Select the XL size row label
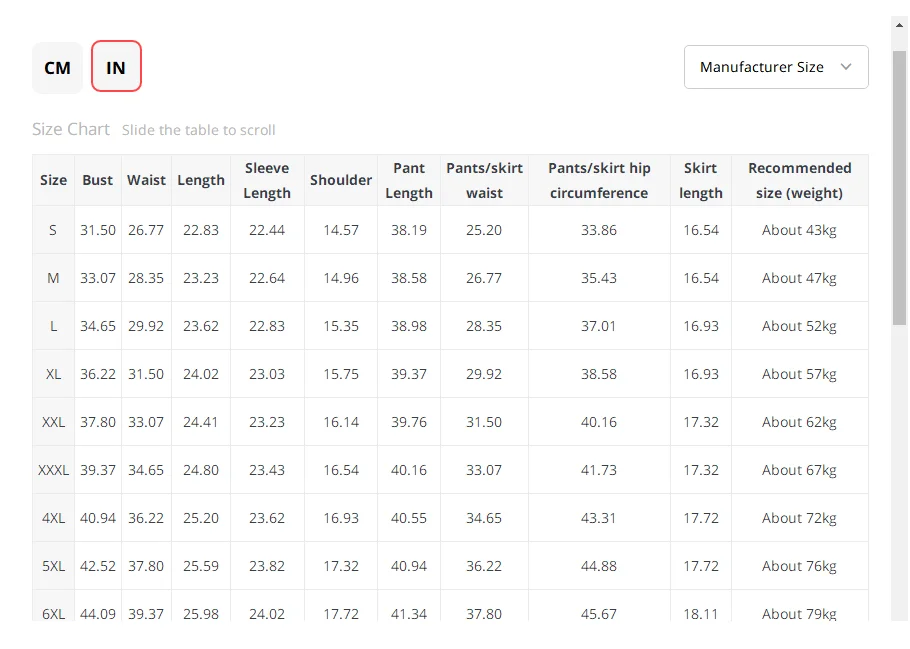 click(x=53, y=374)
